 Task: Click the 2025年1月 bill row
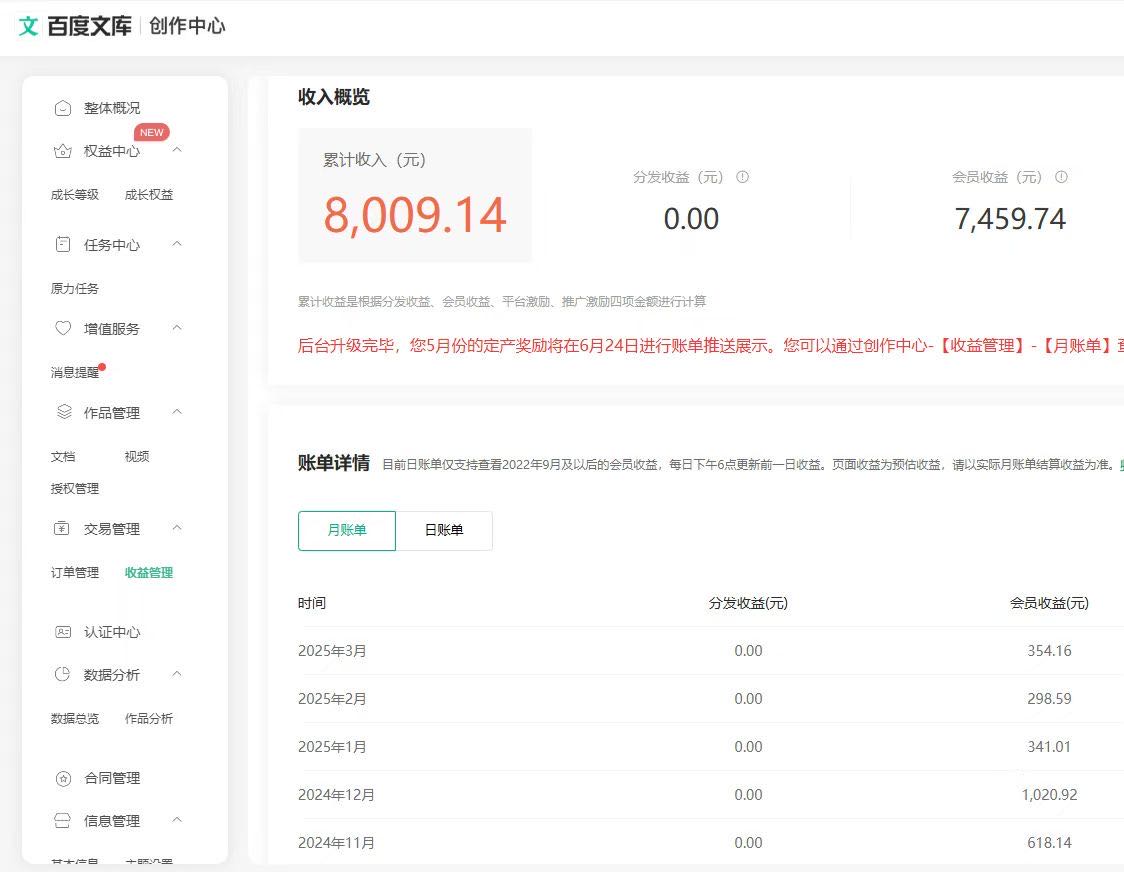[711, 747]
